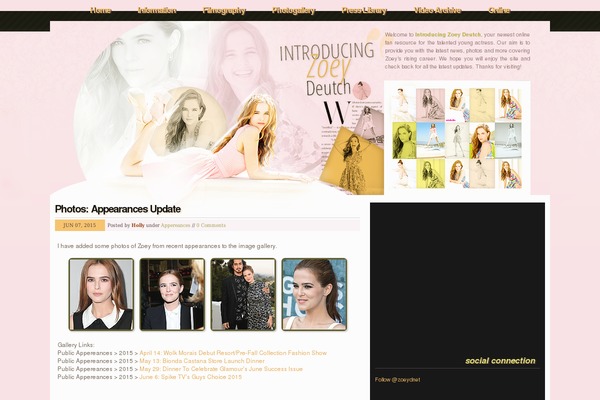The width and height of the screenshot is (600, 400).
Task: Open May 13 Bionda Castana Store Launch link
Action: point(202,361)
